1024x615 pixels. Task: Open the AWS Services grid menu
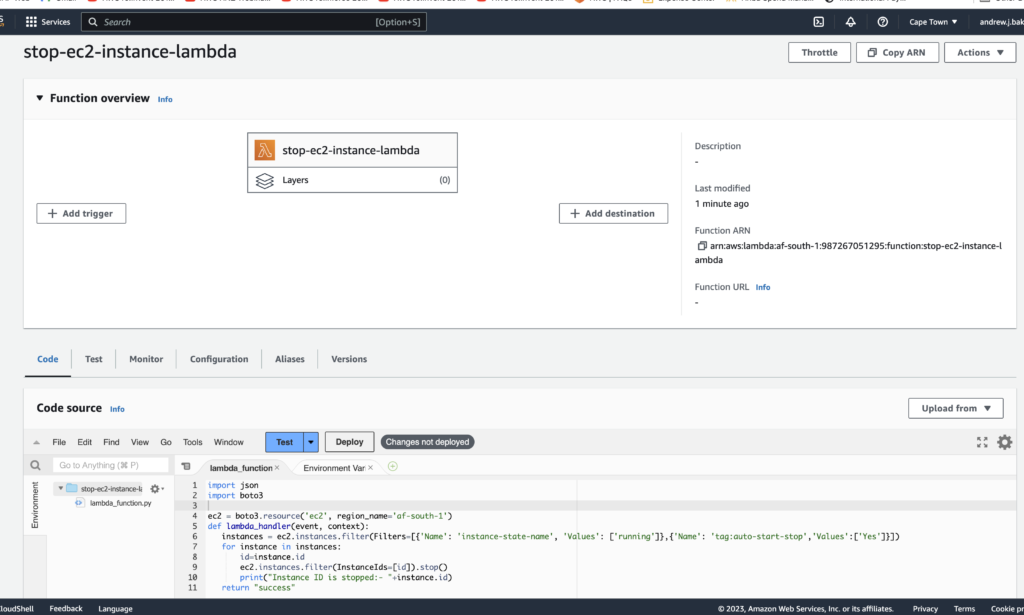[31, 21]
